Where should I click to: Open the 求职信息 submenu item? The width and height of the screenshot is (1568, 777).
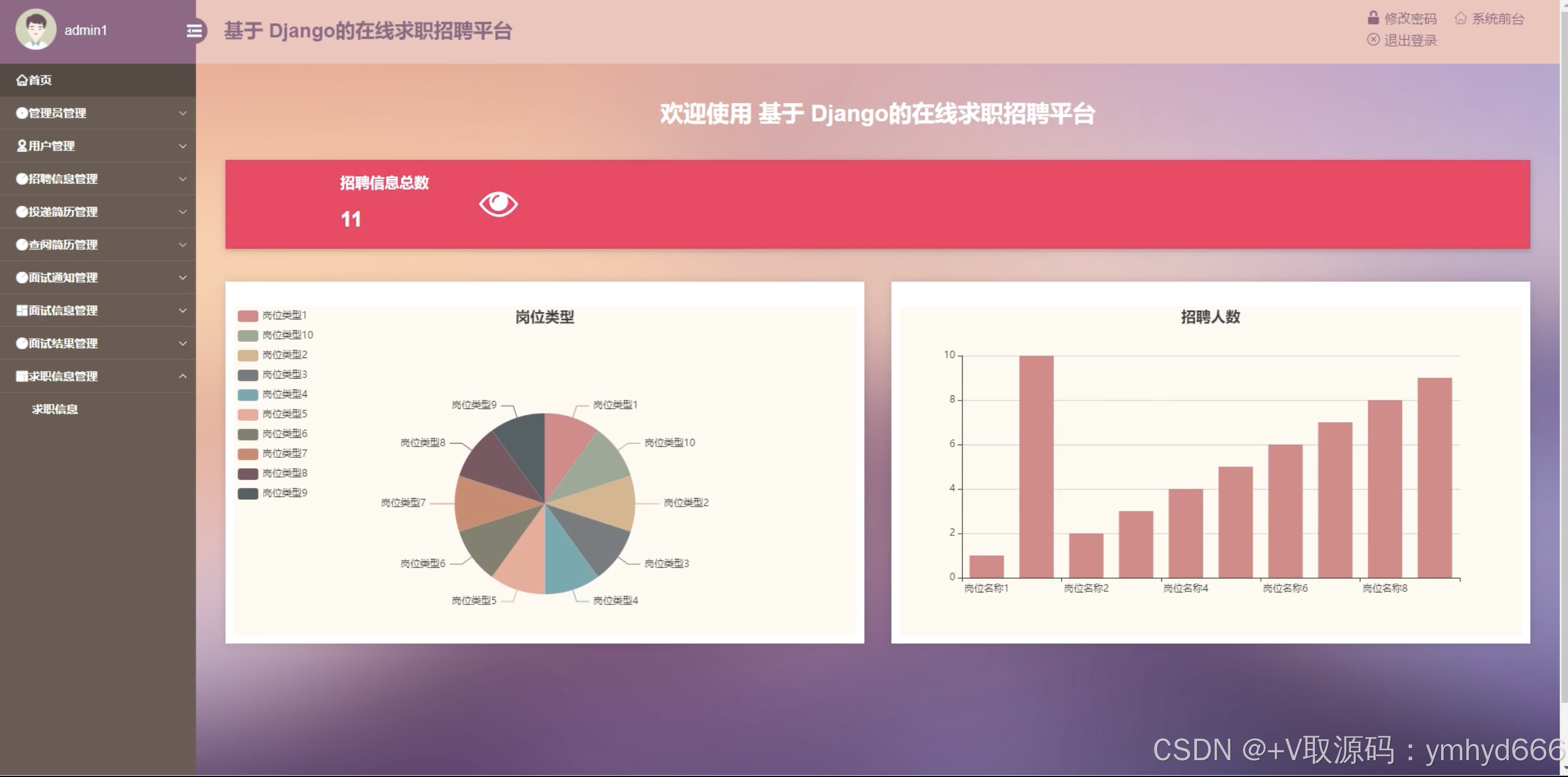click(55, 409)
